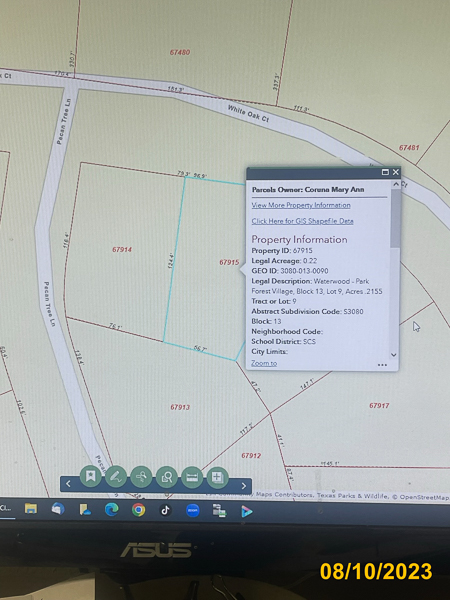Image resolution: width=450 pixels, height=600 pixels.
Task: Close the parcel information popup
Action: click(396, 172)
